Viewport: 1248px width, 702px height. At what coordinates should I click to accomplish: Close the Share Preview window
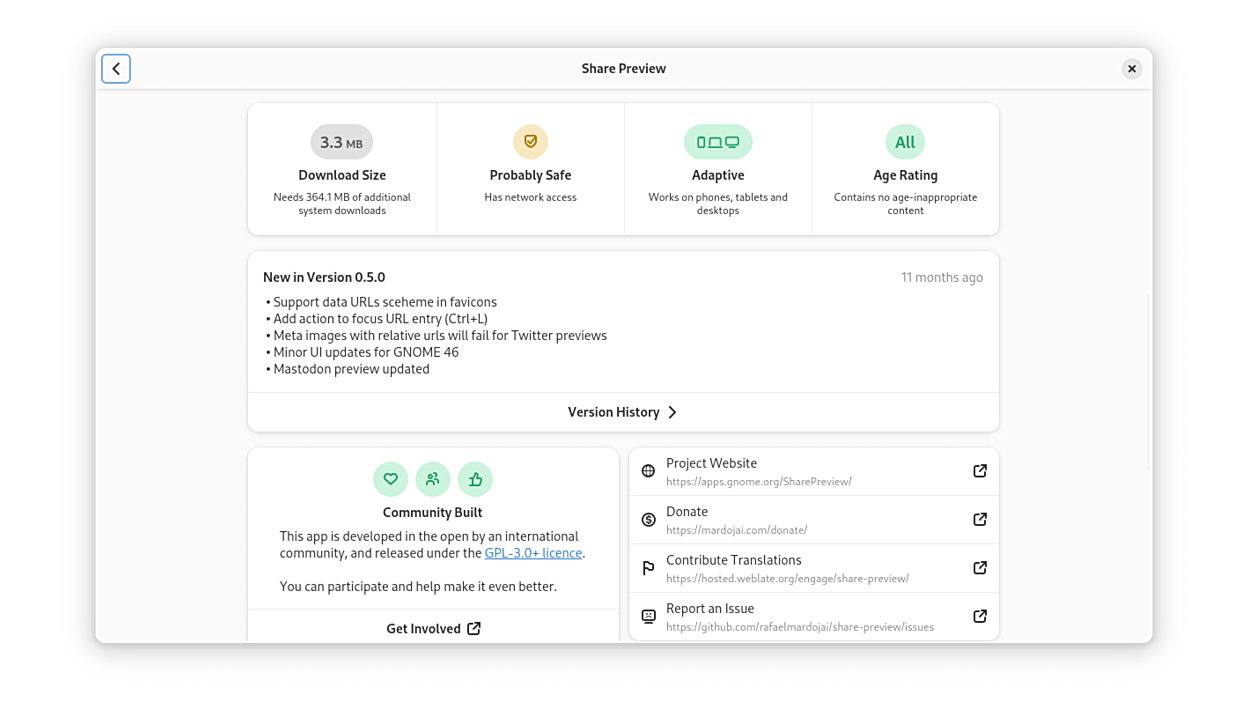[1131, 69]
